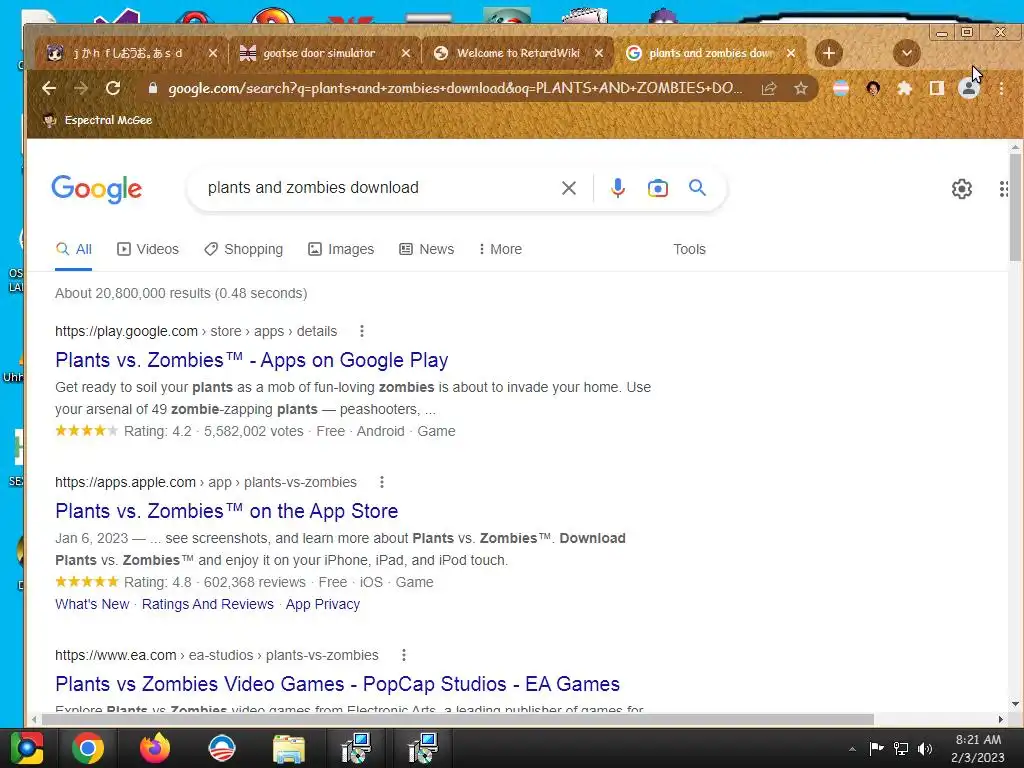Bookmark this page with the star icon

click(x=801, y=88)
